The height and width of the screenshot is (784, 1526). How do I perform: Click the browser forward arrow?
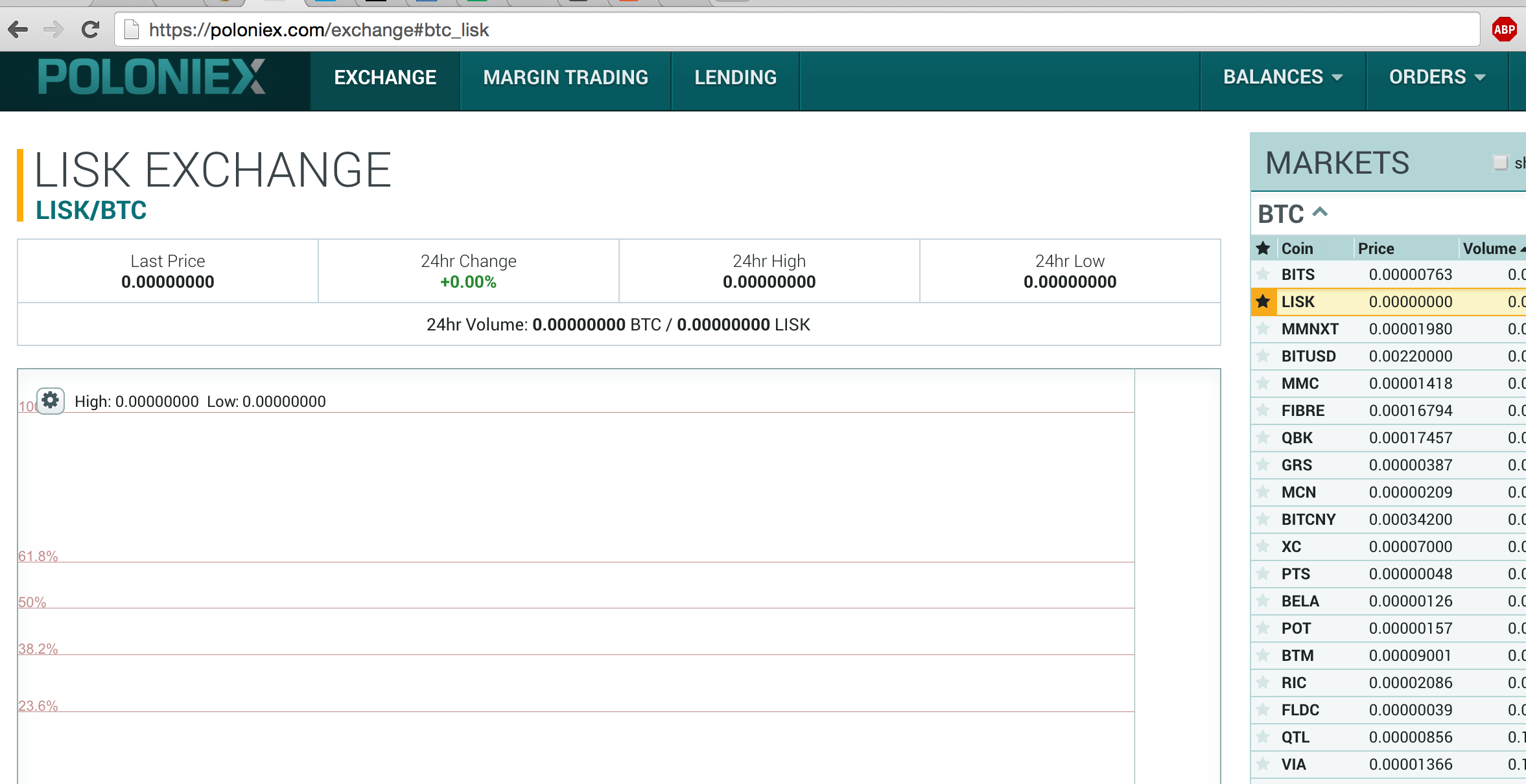tap(54, 29)
